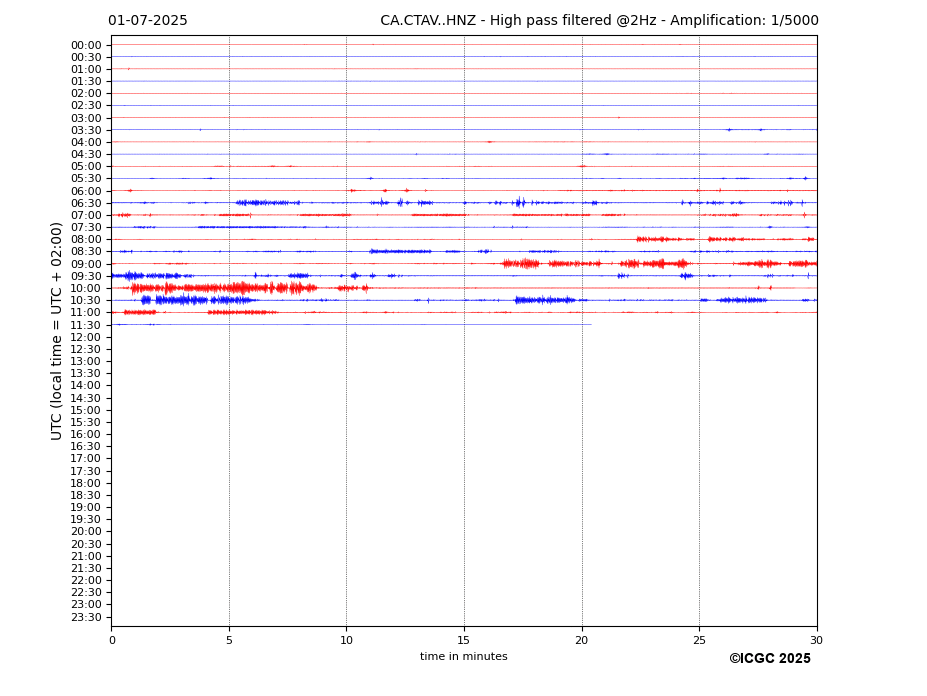The image size is (927, 696).
Task: Select the 11:30 row label
Action: [86, 325]
